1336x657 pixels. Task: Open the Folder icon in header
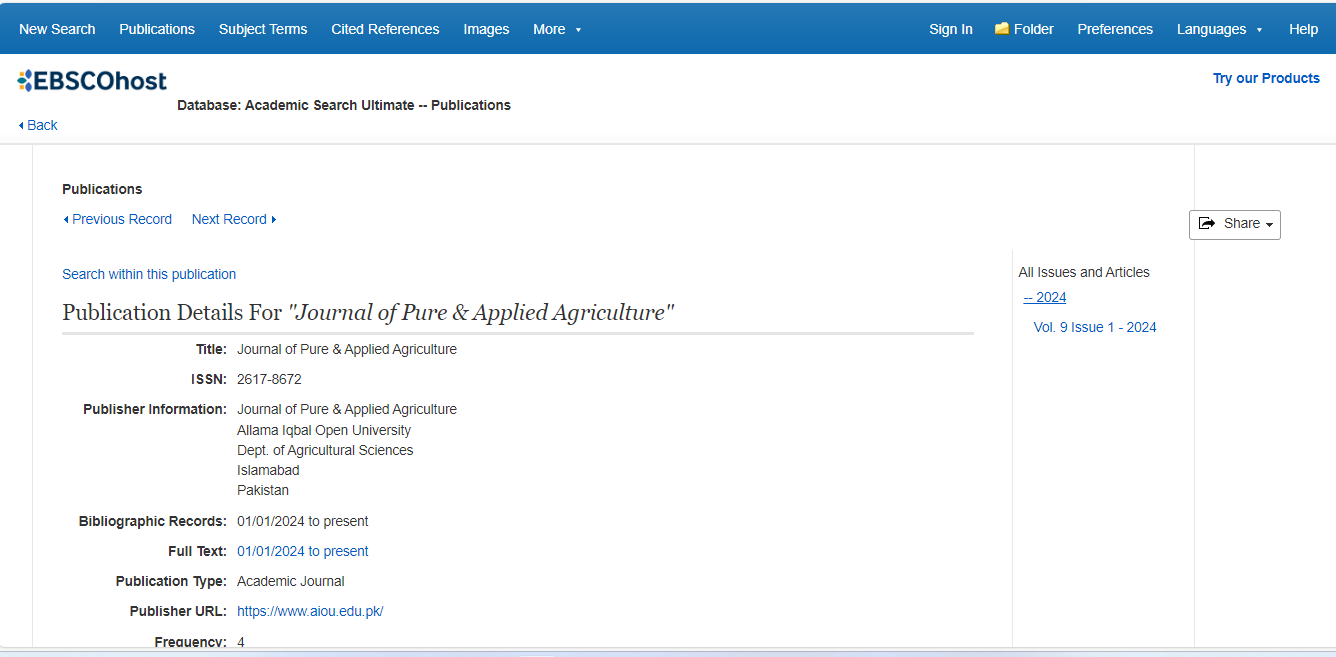click(1002, 29)
